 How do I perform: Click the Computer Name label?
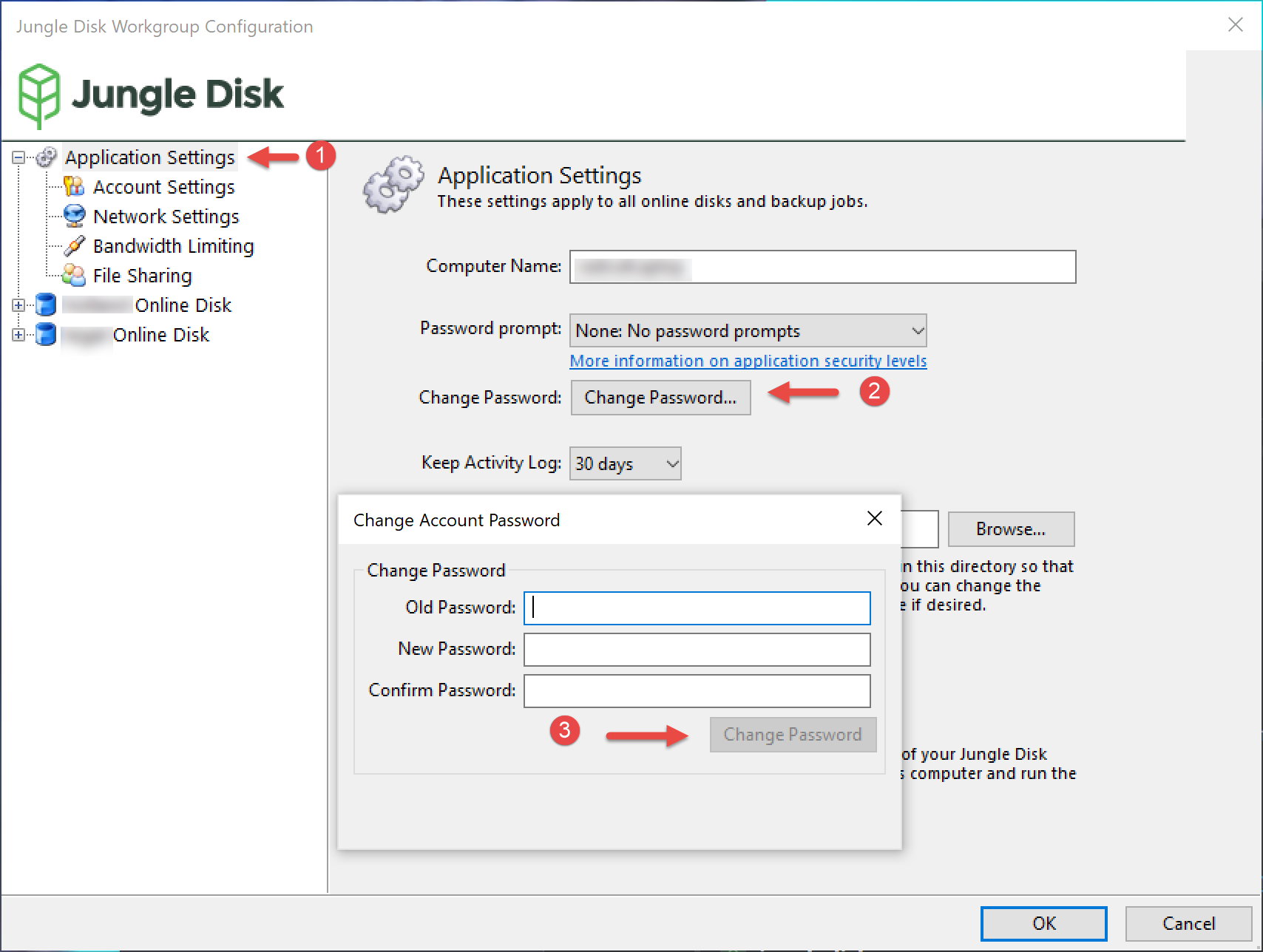coord(493,266)
